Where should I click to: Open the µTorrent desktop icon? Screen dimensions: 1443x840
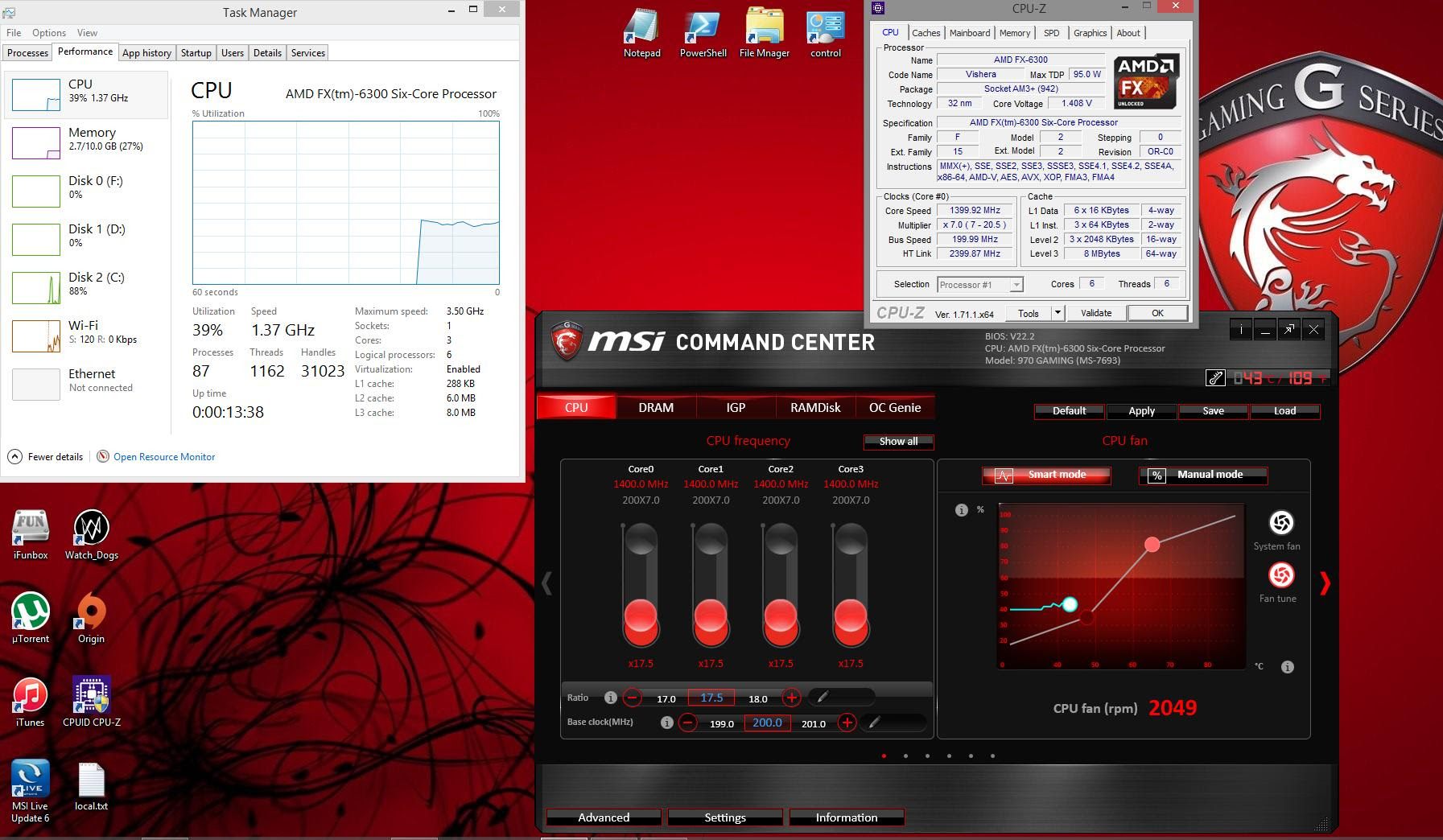tap(31, 619)
